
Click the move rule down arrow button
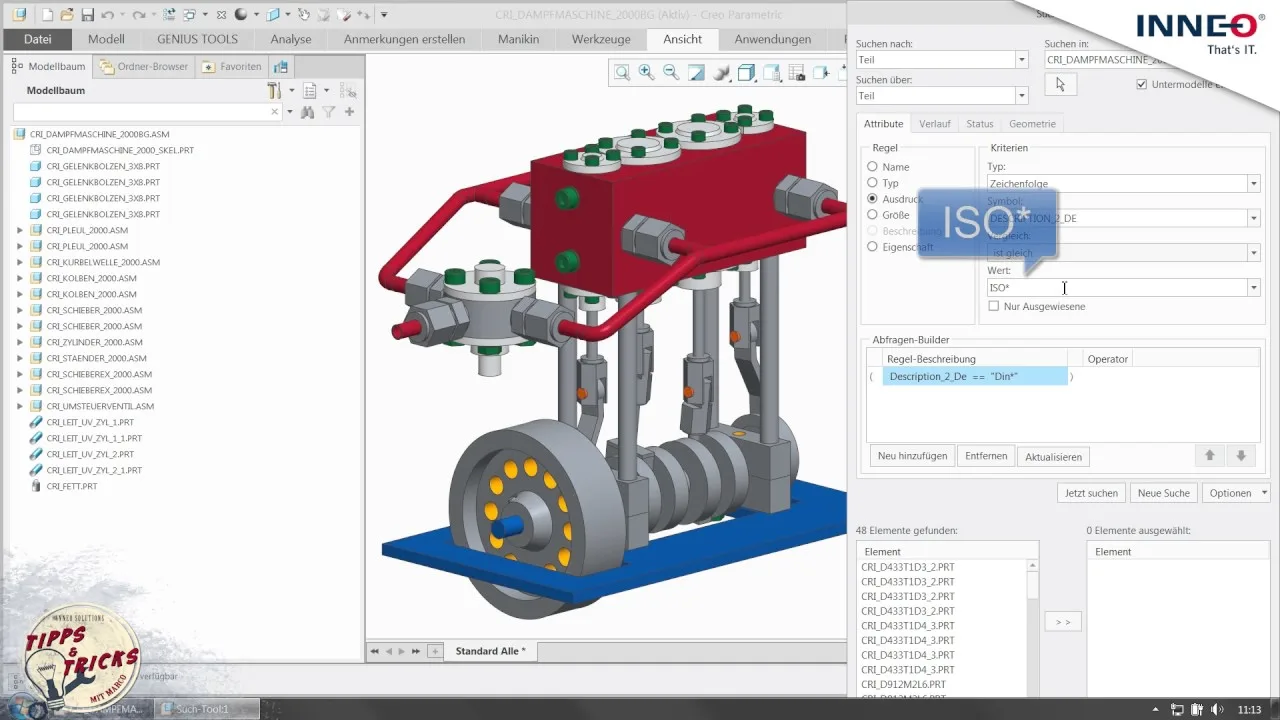point(1240,456)
